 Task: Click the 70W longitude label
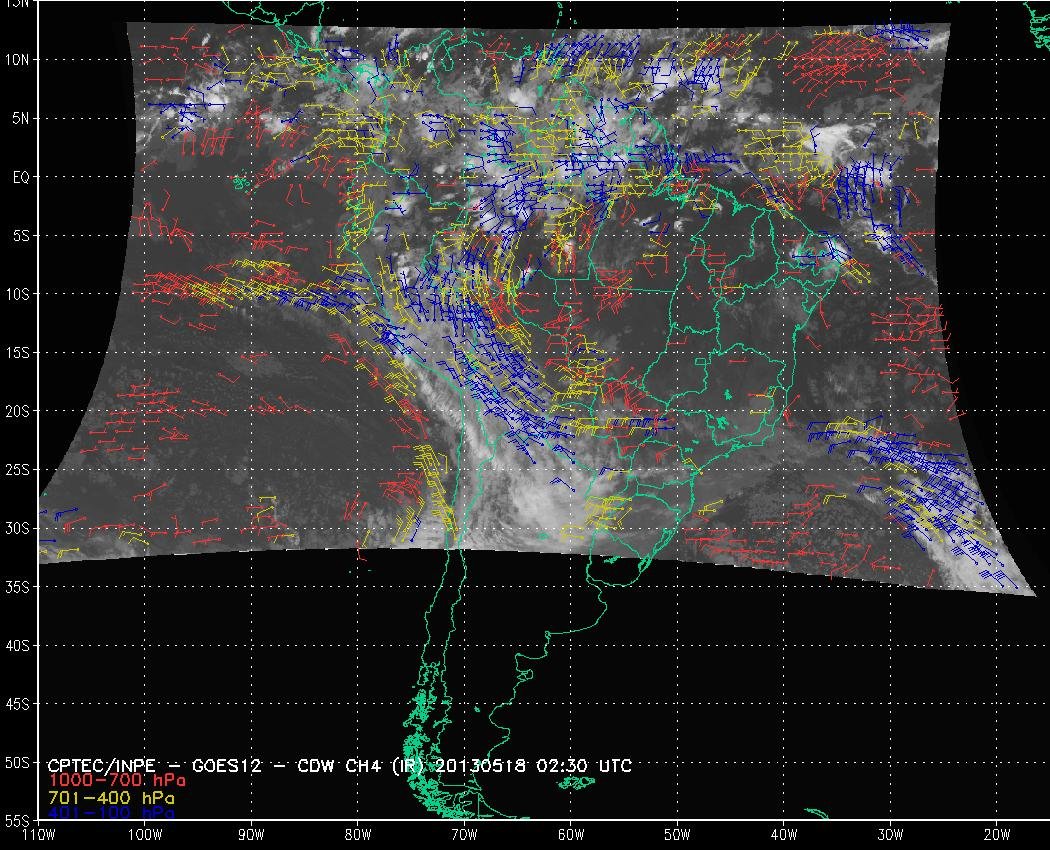(x=465, y=835)
